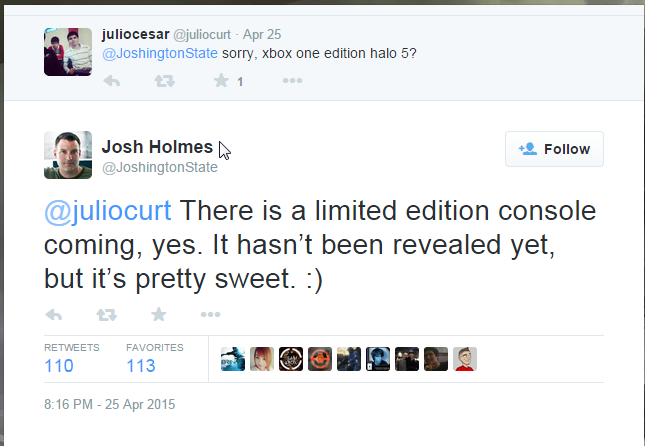Reply to Josh Holmes' main tweet
Image resolution: width=645 pixels, height=446 pixels.
(55, 314)
